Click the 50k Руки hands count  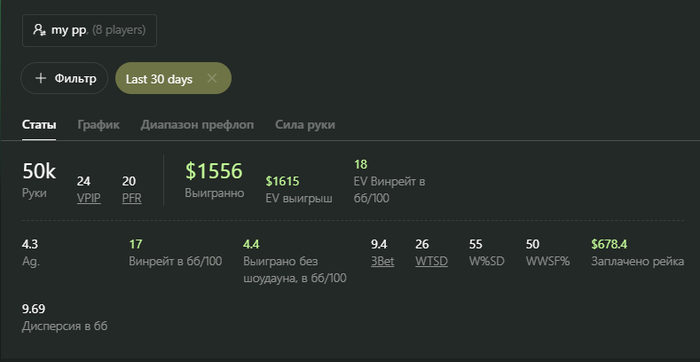39,171
